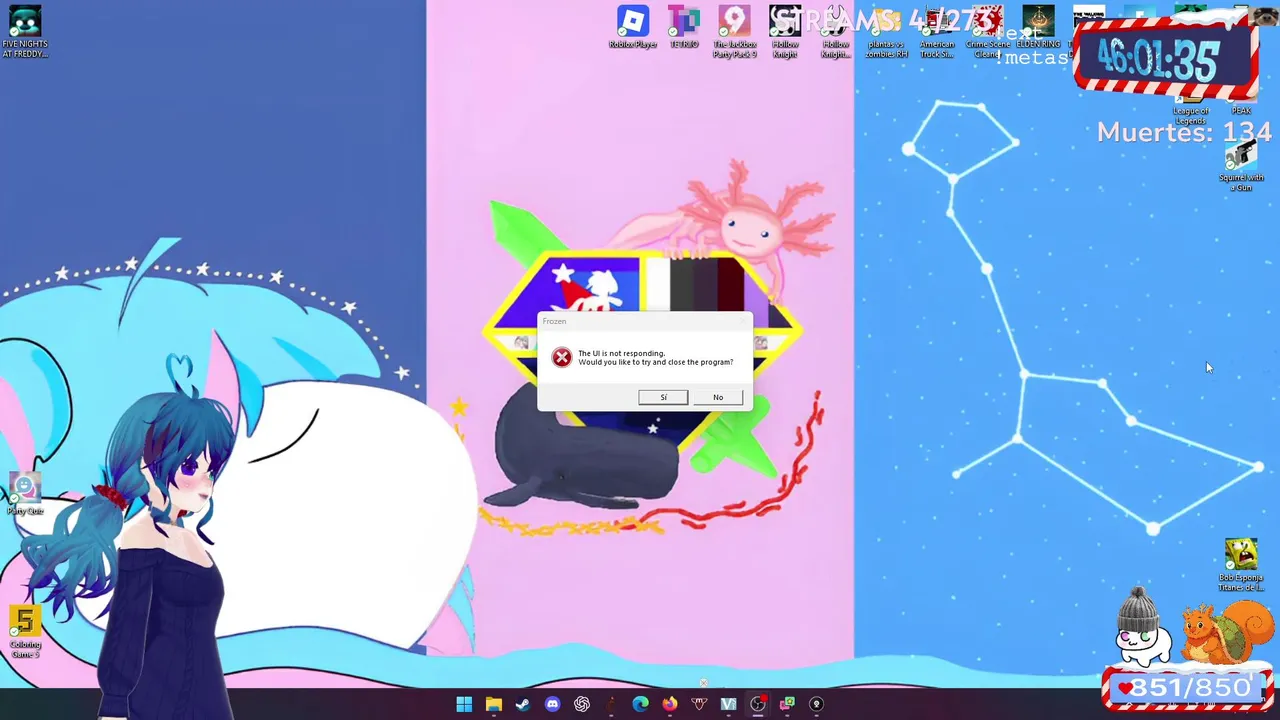Switch to OBS Studio in the taskbar

pos(758,704)
